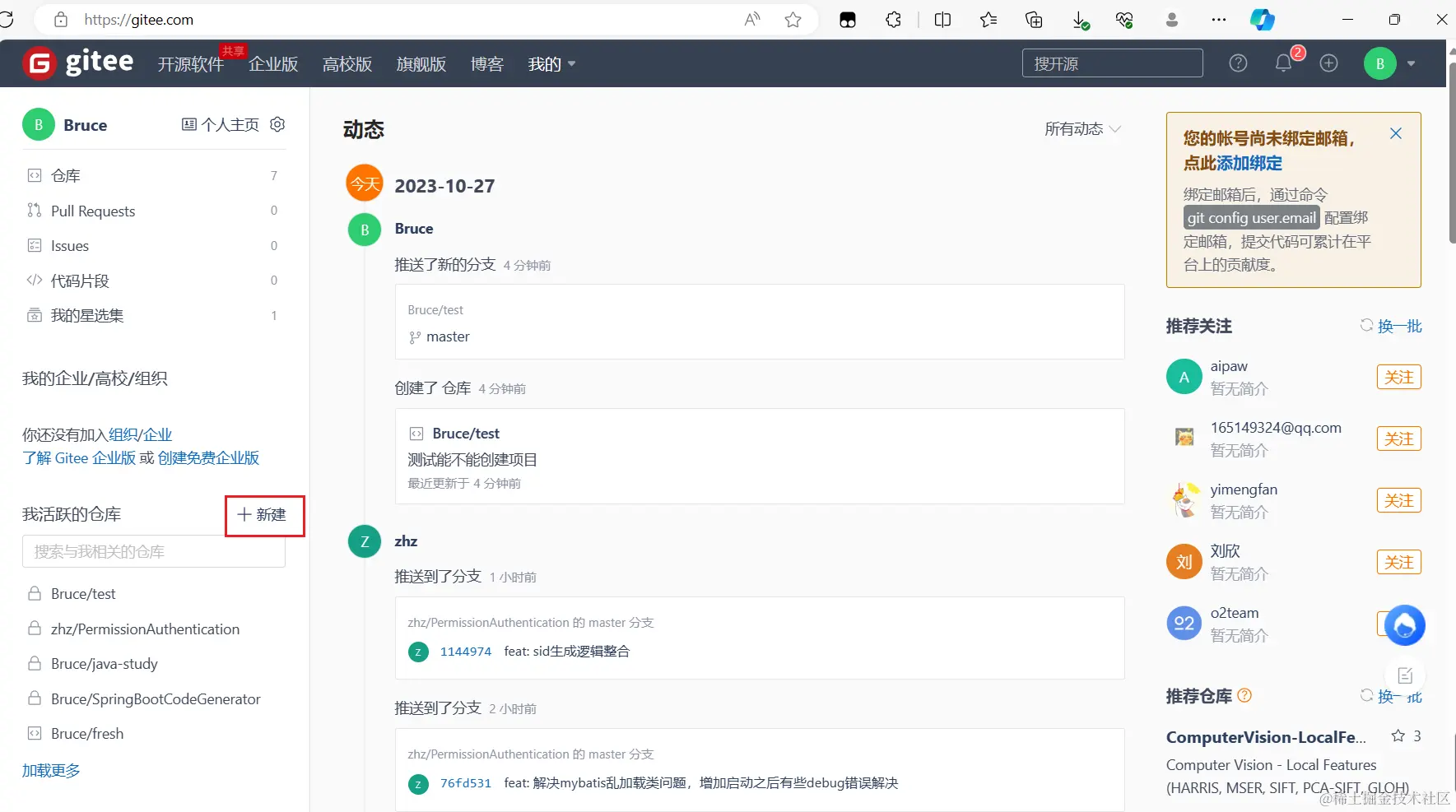Image resolution: width=1456 pixels, height=812 pixels.
Task: Click the Gitee logo in the header
Action: [79, 63]
